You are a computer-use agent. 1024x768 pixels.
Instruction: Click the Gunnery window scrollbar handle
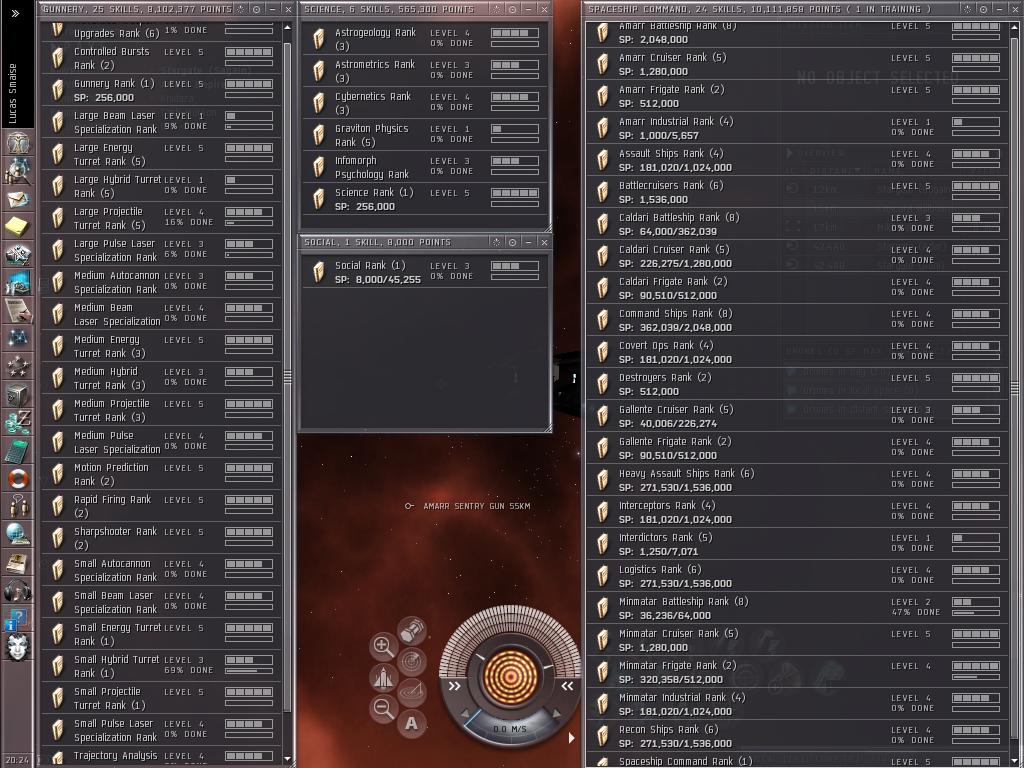(287, 377)
